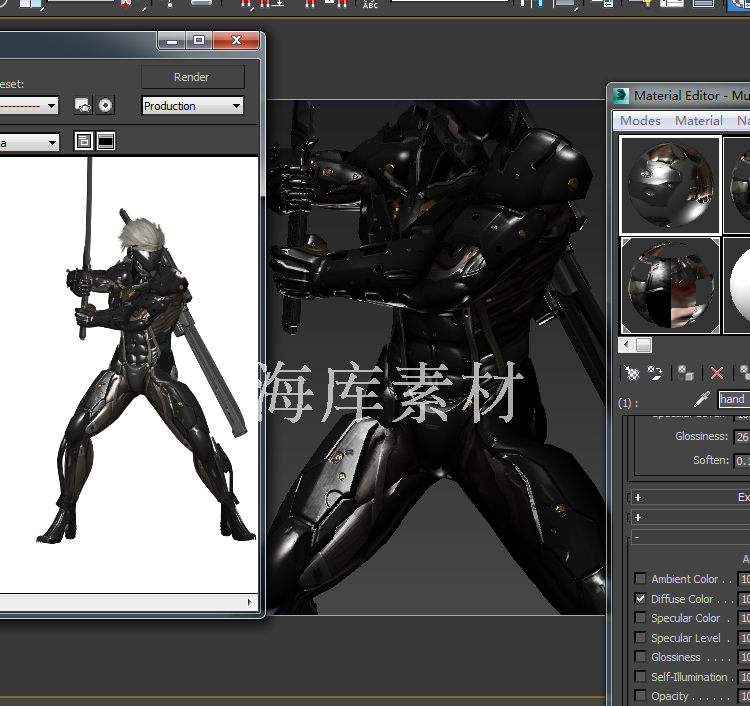Click the Soften value field
The image size is (750, 706).
pos(742,461)
